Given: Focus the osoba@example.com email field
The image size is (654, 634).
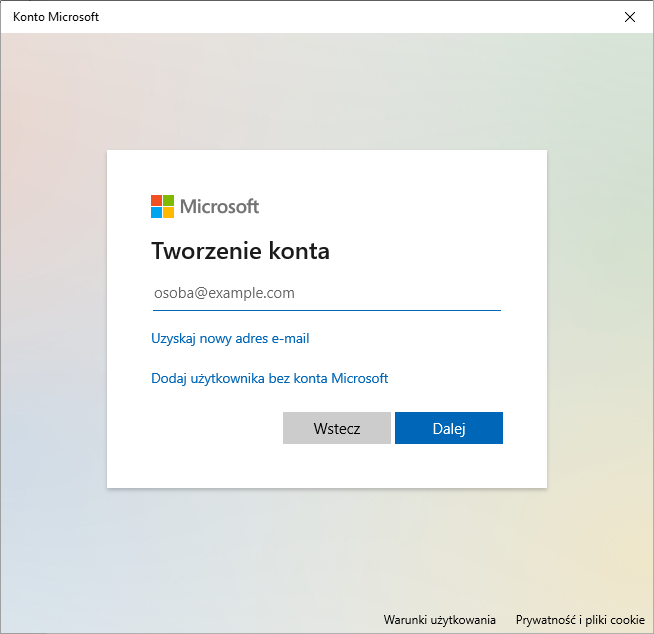Looking at the screenshot, I should (325, 293).
